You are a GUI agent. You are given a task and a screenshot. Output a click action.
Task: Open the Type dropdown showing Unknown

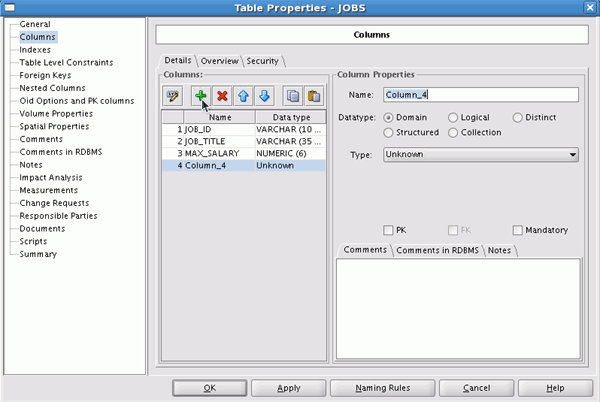[x=481, y=155]
